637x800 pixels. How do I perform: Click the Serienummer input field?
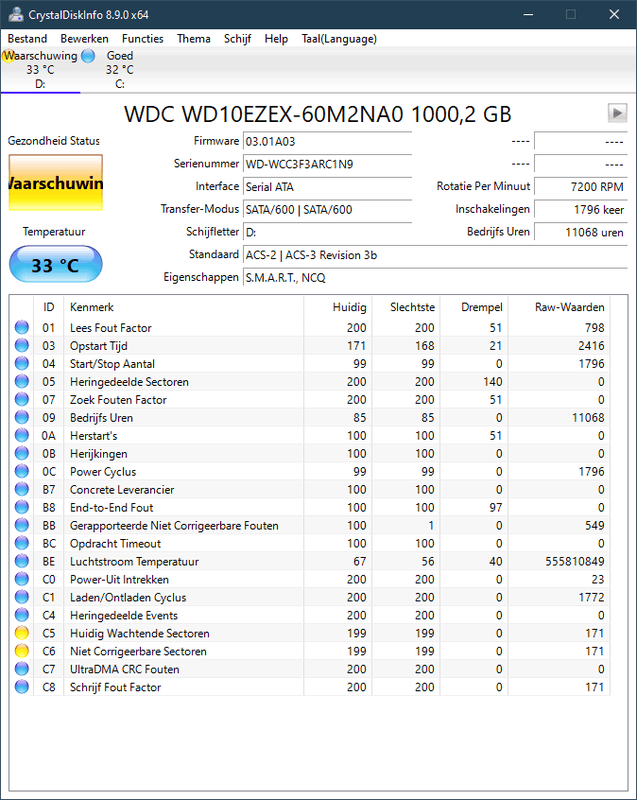point(327,163)
